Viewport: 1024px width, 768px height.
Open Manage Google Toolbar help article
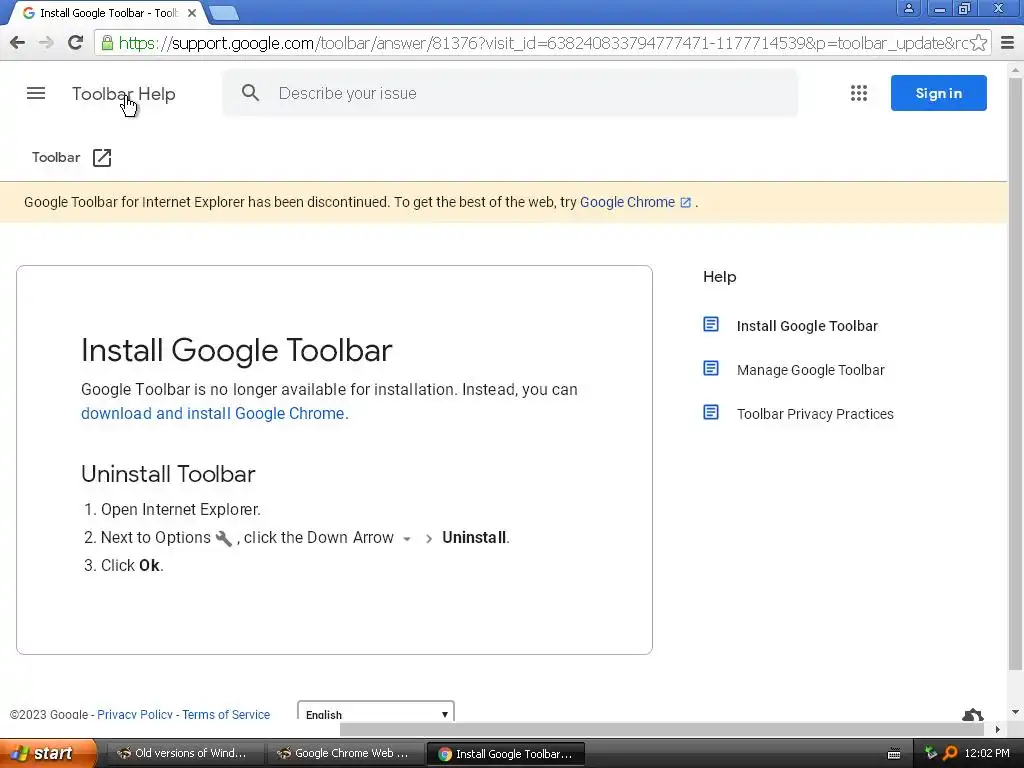(x=810, y=370)
